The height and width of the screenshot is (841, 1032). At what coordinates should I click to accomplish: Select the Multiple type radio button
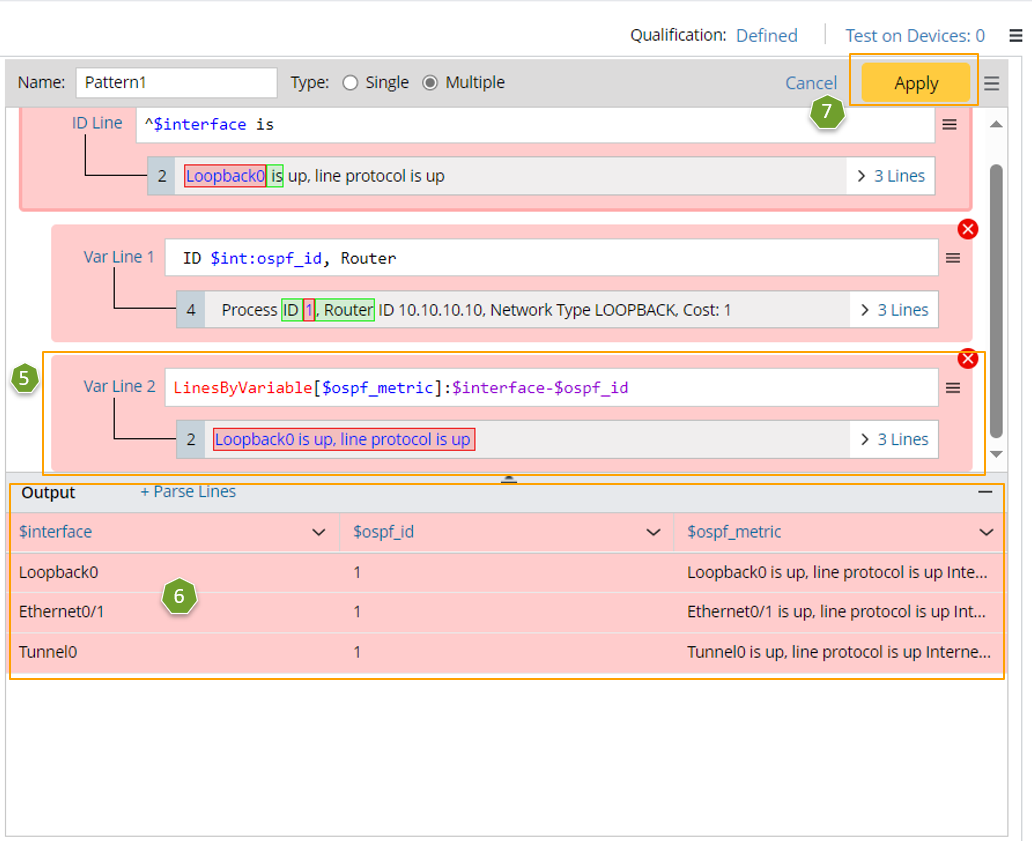click(x=430, y=83)
